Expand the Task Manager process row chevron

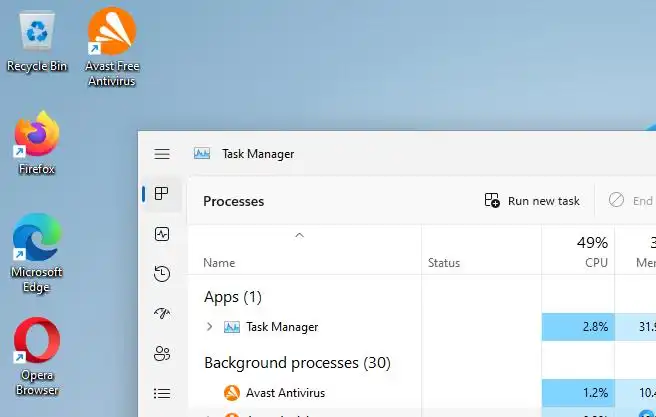click(x=209, y=327)
